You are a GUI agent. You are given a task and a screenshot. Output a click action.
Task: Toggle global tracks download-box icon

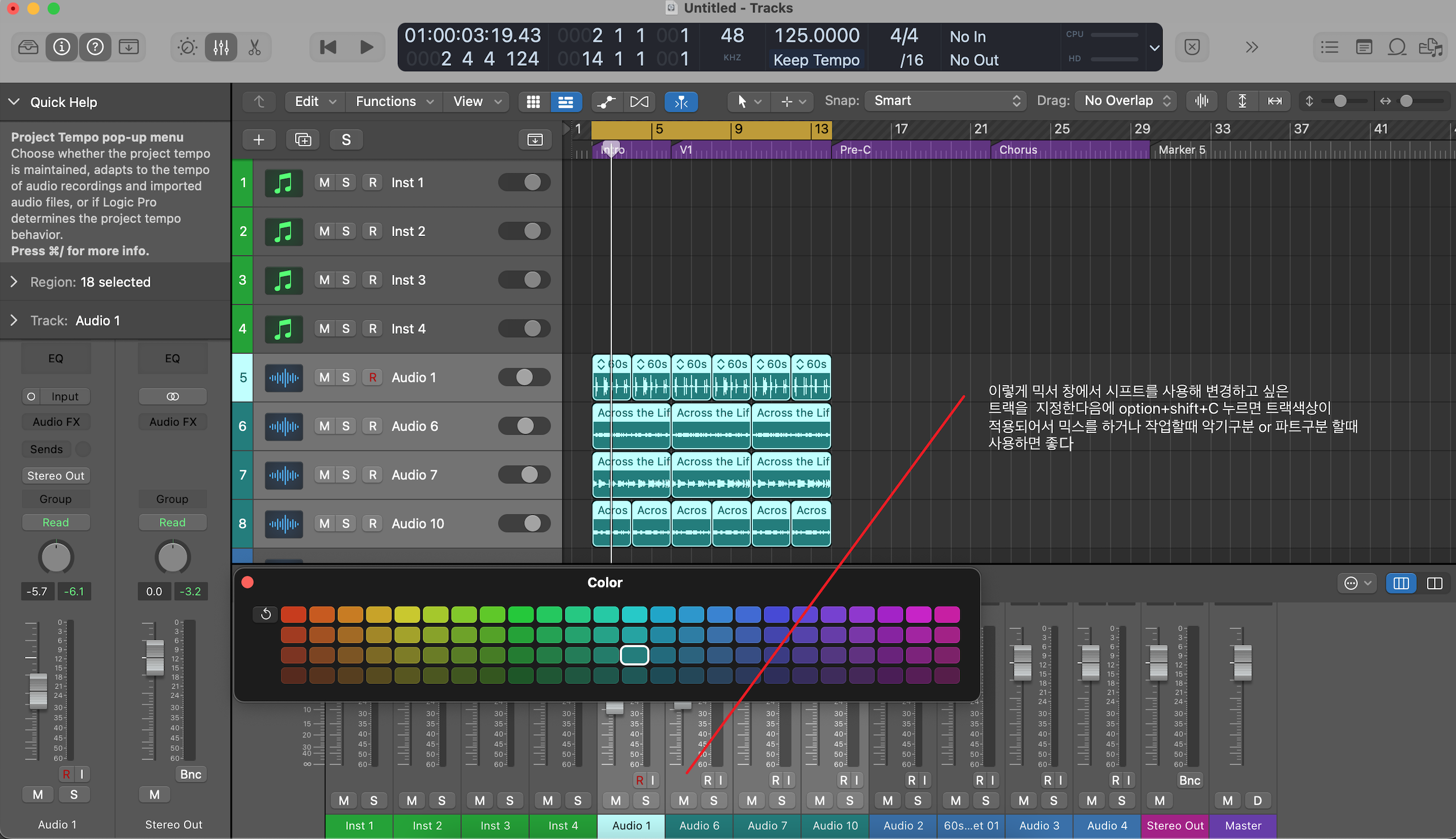point(535,140)
